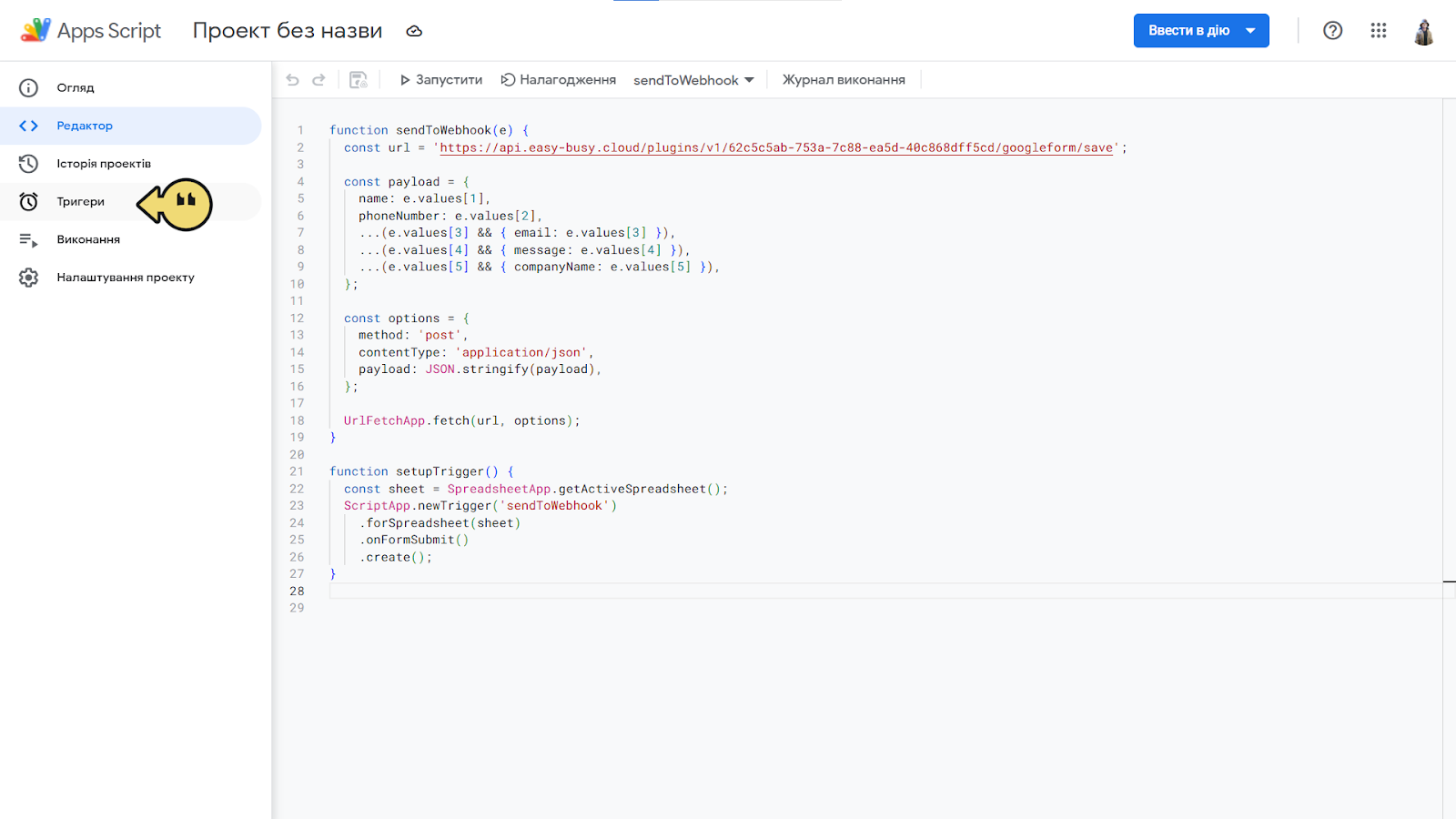Start 'Налагодження' debug mode
The image size is (1456, 819).
click(x=559, y=80)
